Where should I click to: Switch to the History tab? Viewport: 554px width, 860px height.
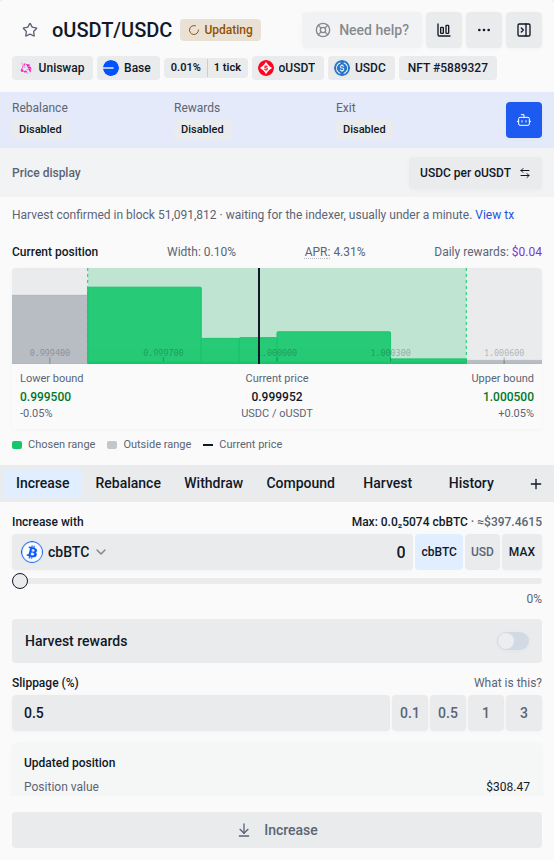coord(471,483)
